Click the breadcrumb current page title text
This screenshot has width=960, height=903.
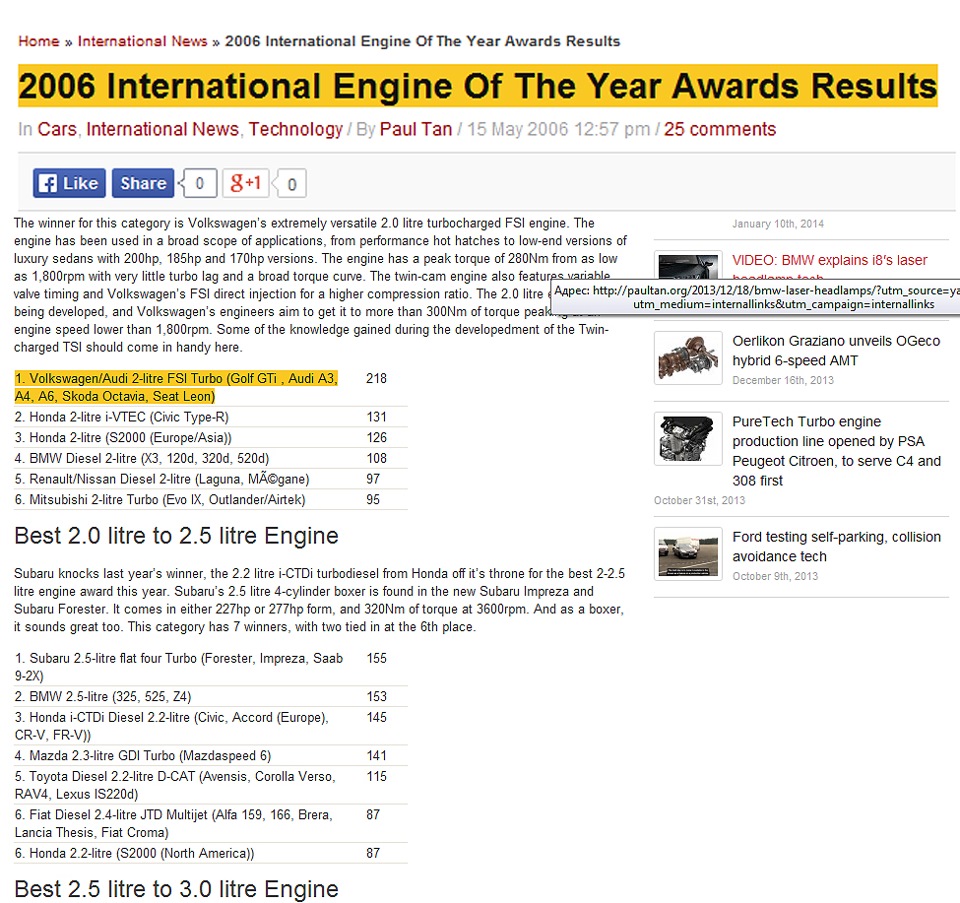pos(422,41)
